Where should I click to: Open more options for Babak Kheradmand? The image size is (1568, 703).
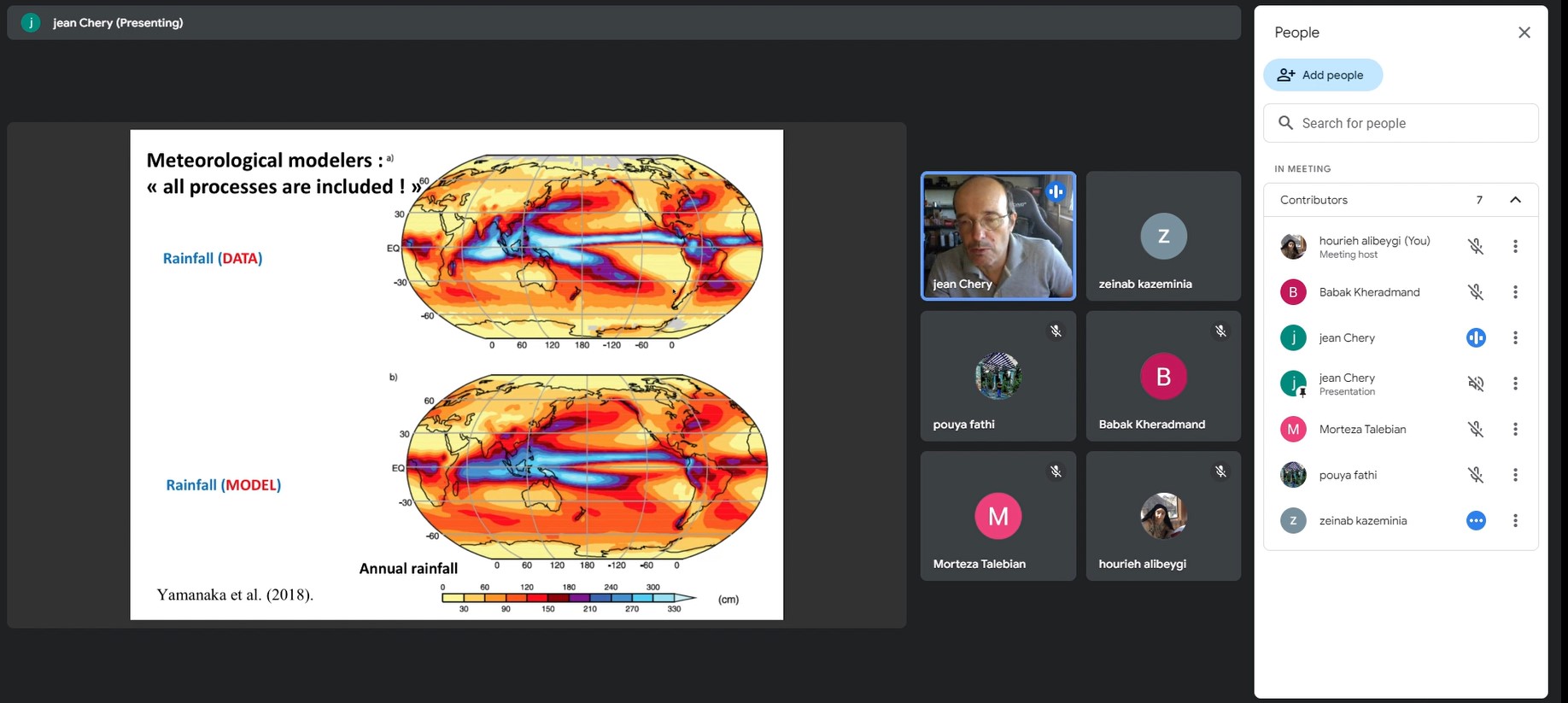click(1515, 292)
